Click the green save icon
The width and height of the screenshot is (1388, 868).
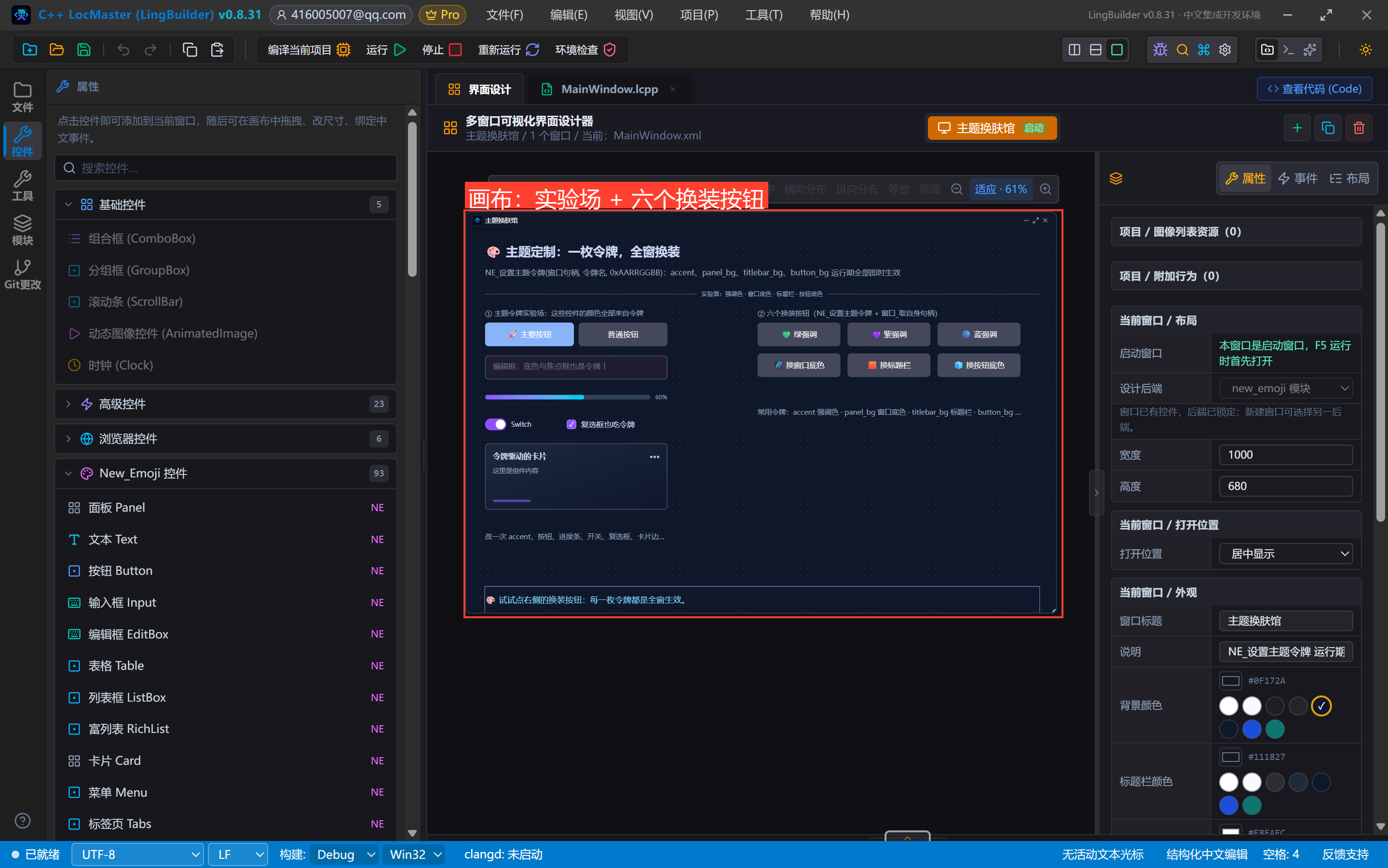(84, 50)
